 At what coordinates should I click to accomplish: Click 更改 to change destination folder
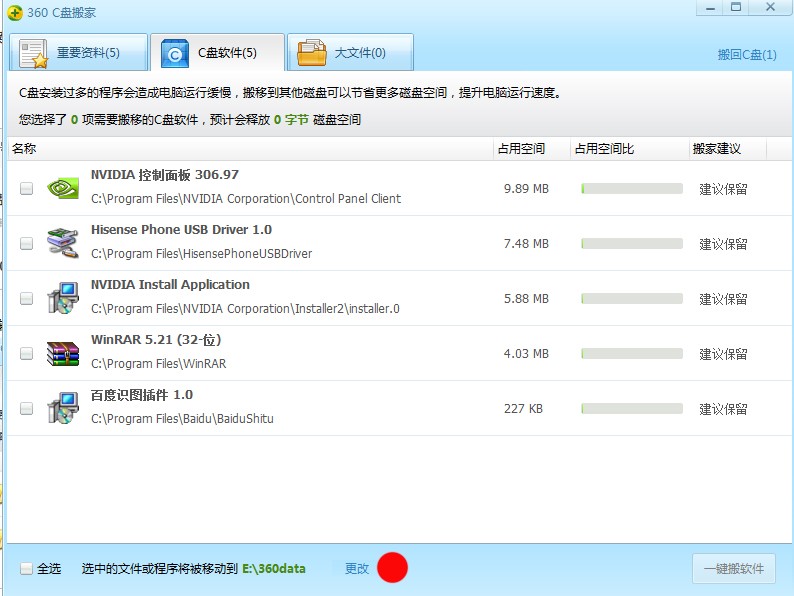357,569
